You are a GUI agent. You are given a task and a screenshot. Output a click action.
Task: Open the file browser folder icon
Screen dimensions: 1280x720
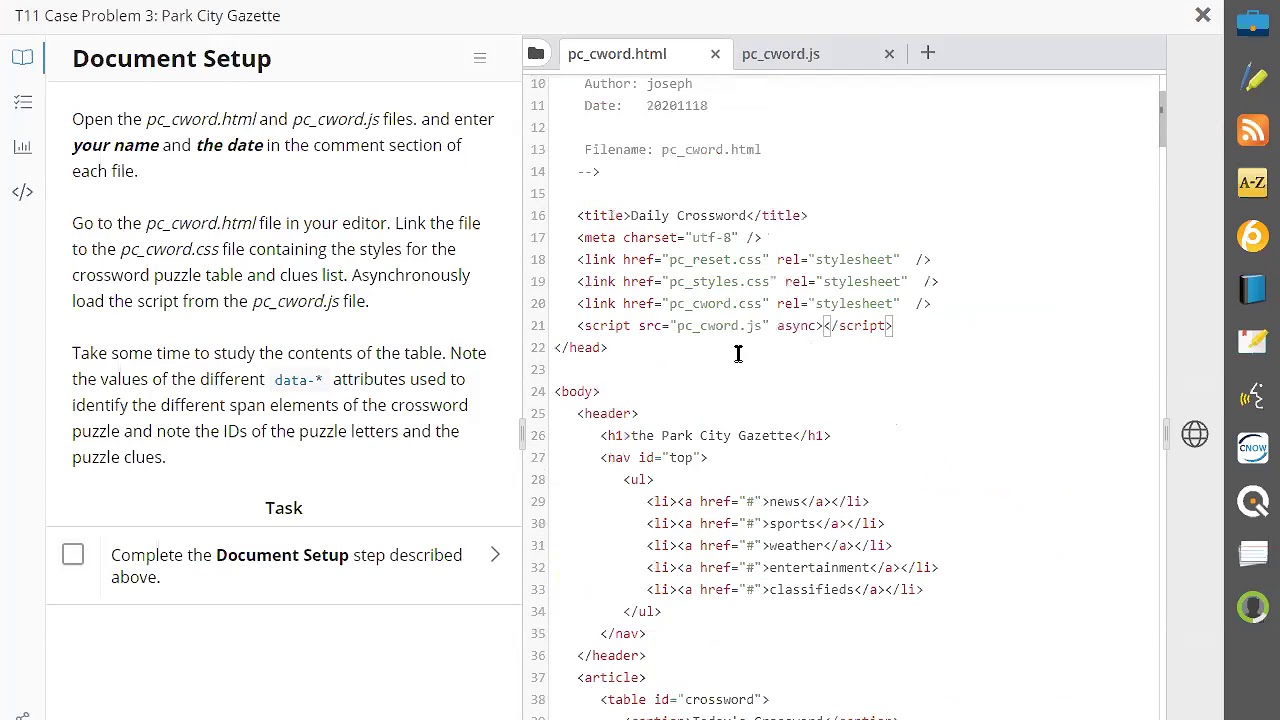[x=536, y=53]
